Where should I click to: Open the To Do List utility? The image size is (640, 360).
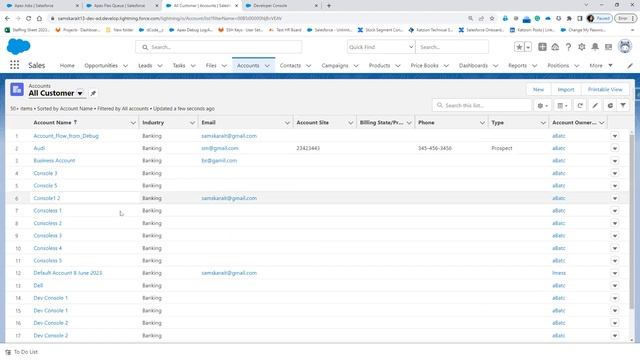click(x=22, y=352)
